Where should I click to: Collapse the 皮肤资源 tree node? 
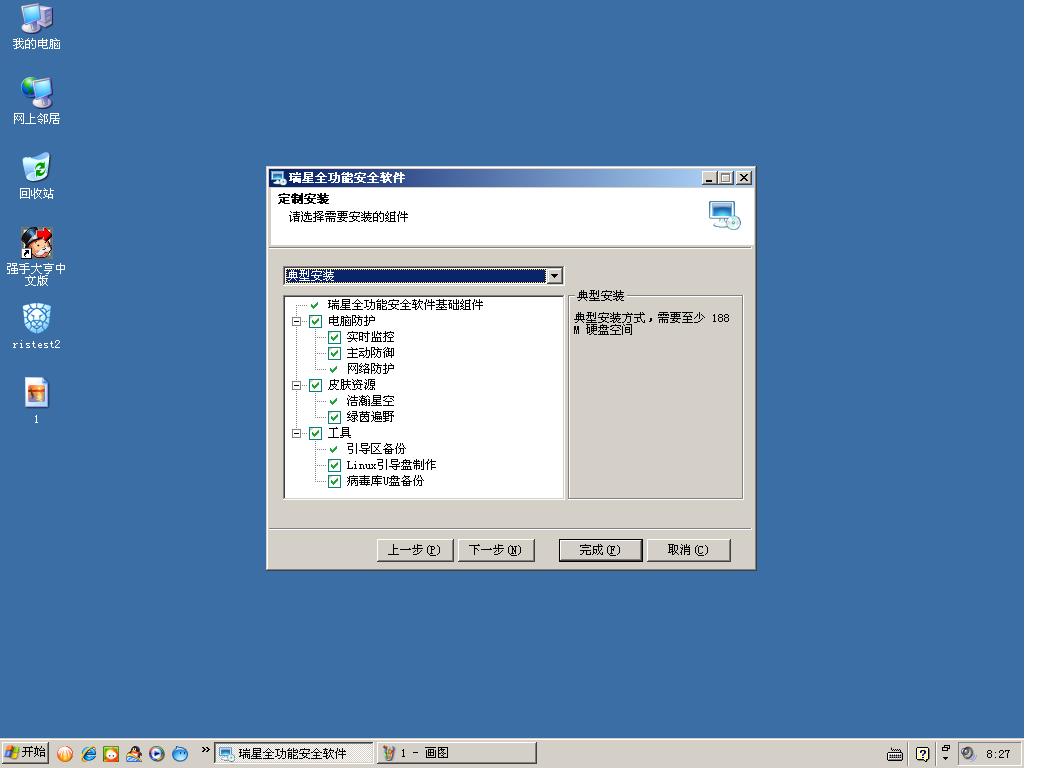point(297,385)
